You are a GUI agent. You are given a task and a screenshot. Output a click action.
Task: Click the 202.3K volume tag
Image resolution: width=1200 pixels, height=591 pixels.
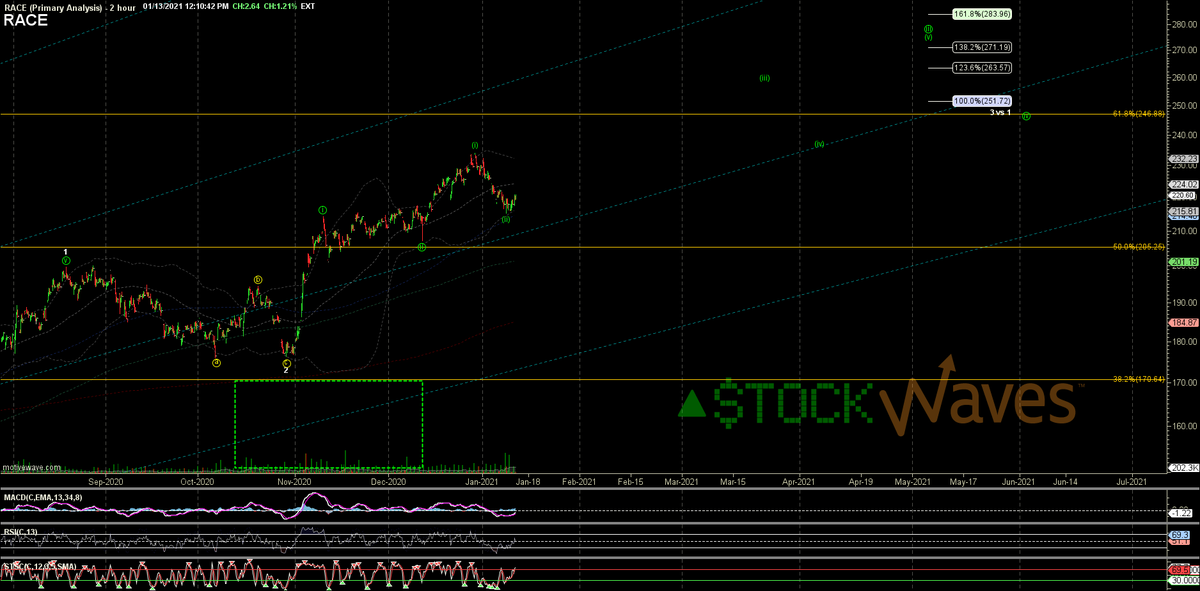1182,468
